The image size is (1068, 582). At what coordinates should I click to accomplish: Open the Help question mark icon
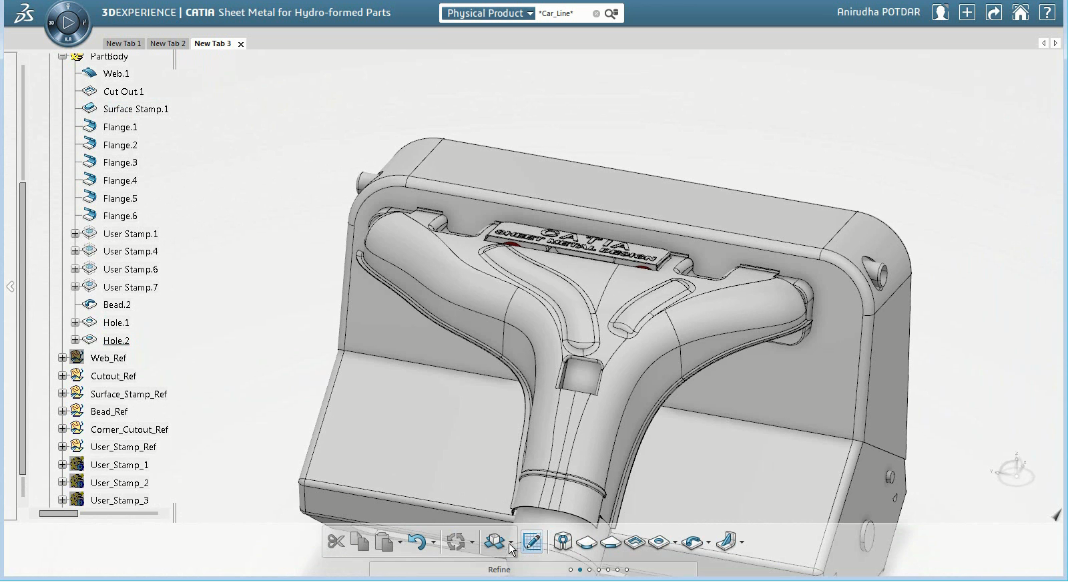[1047, 13]
